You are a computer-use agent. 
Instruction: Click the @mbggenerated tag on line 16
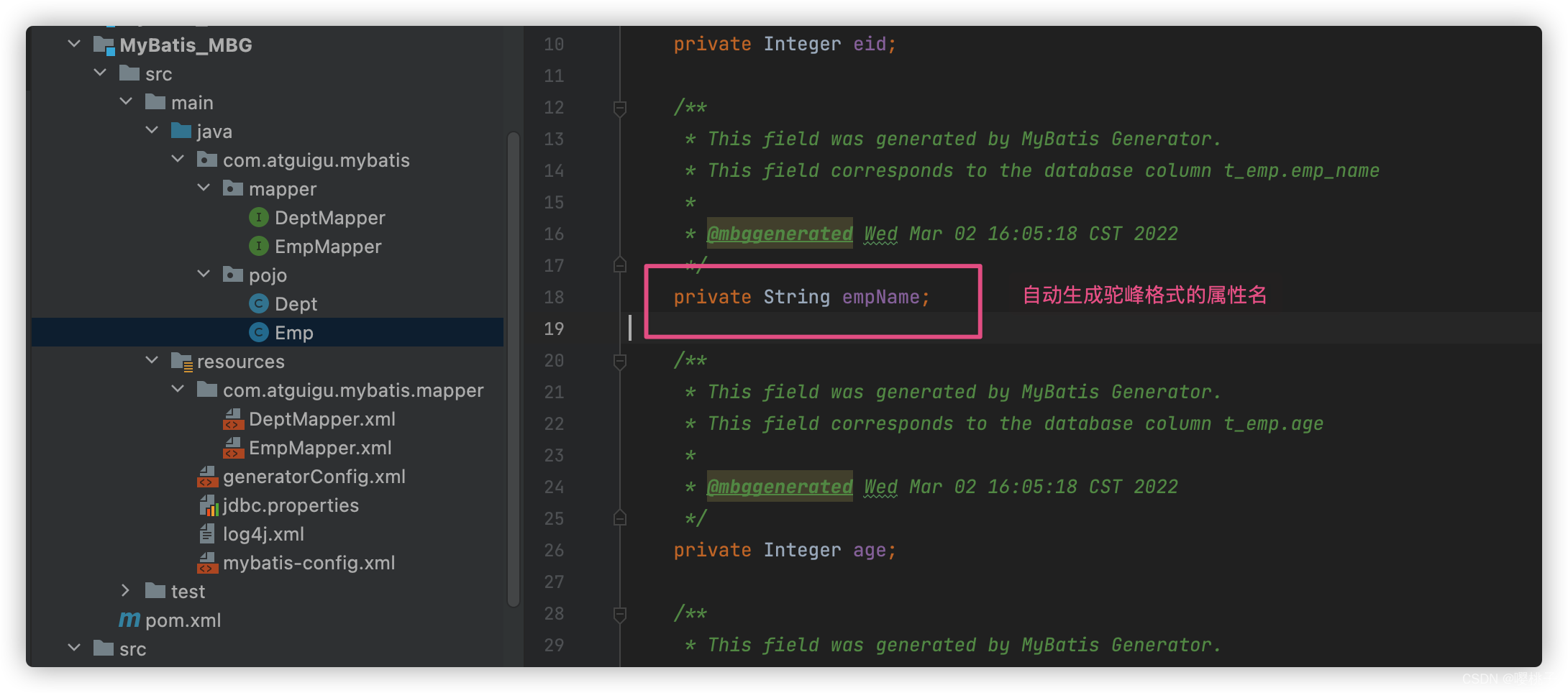(780, 234)
